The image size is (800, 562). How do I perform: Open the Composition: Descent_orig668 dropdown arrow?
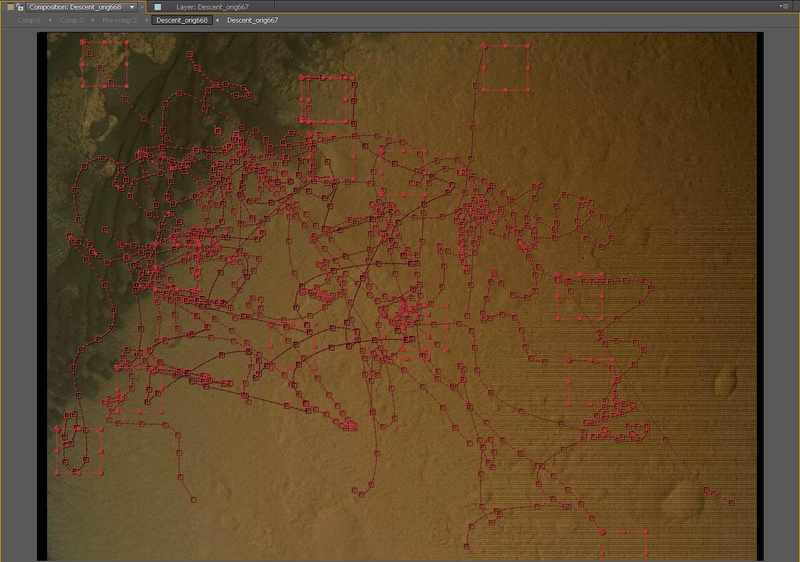(x=132, y=7)
